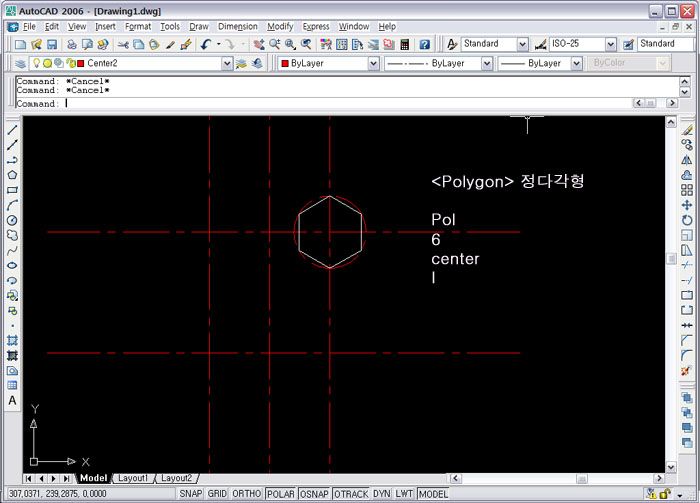
Task: Click the Undo arrow icon
Action: [205, 44]
